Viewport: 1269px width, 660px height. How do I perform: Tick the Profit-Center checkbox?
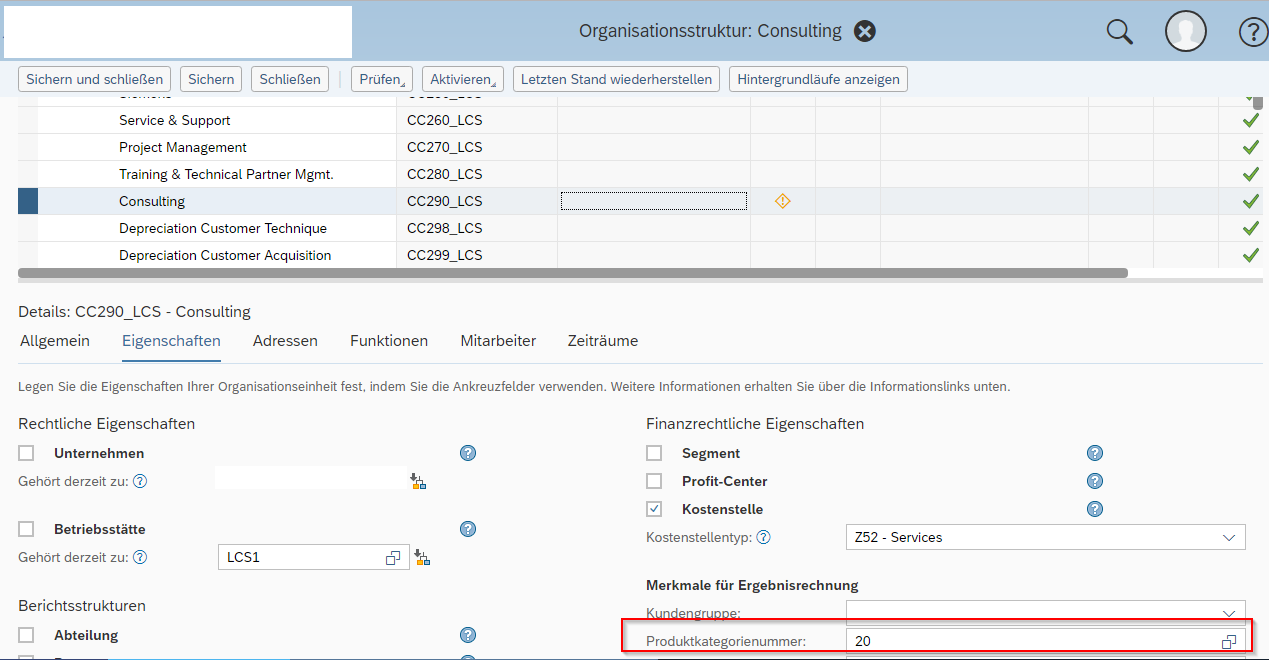(x=654, y=481)
